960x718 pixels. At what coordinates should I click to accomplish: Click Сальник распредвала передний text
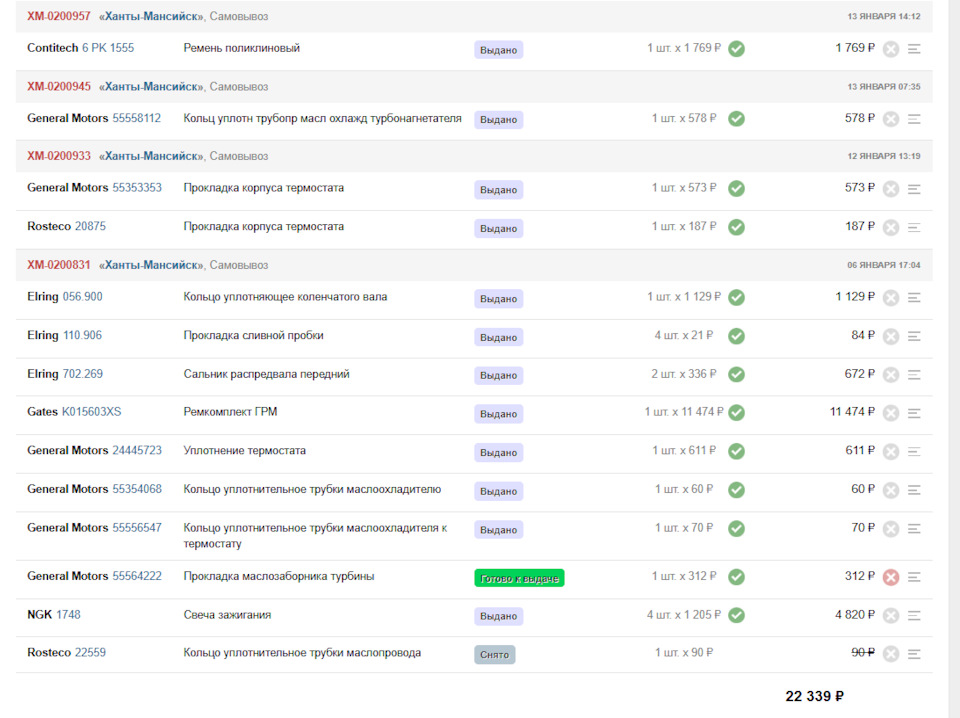coord(266,374)
